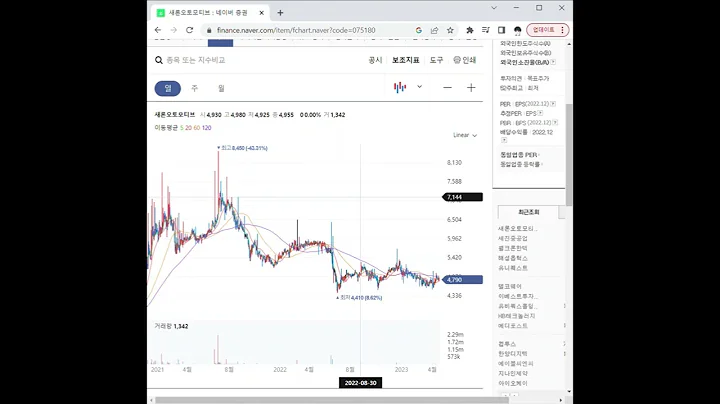The image size is (720, 404).
Task: Click the Google icon in address bar
Action: point(418,30)
